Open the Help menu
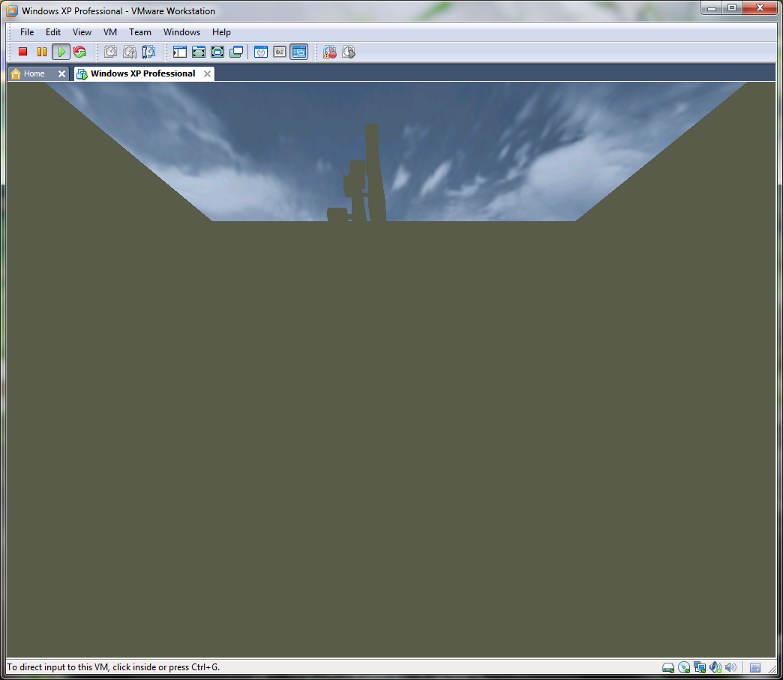The image size is (783, 680). point(221,32)
